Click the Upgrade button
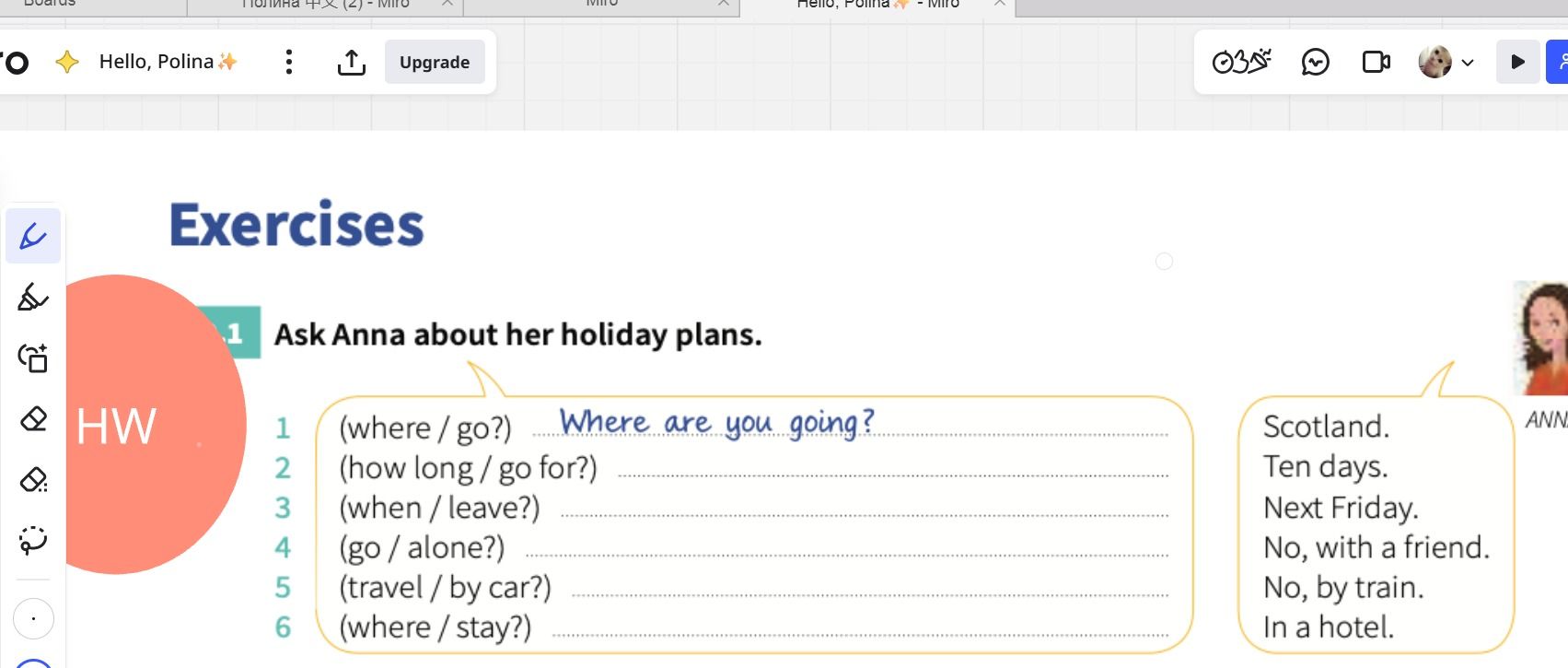Viewport: 1568px width, 668px height. (435, 62)
